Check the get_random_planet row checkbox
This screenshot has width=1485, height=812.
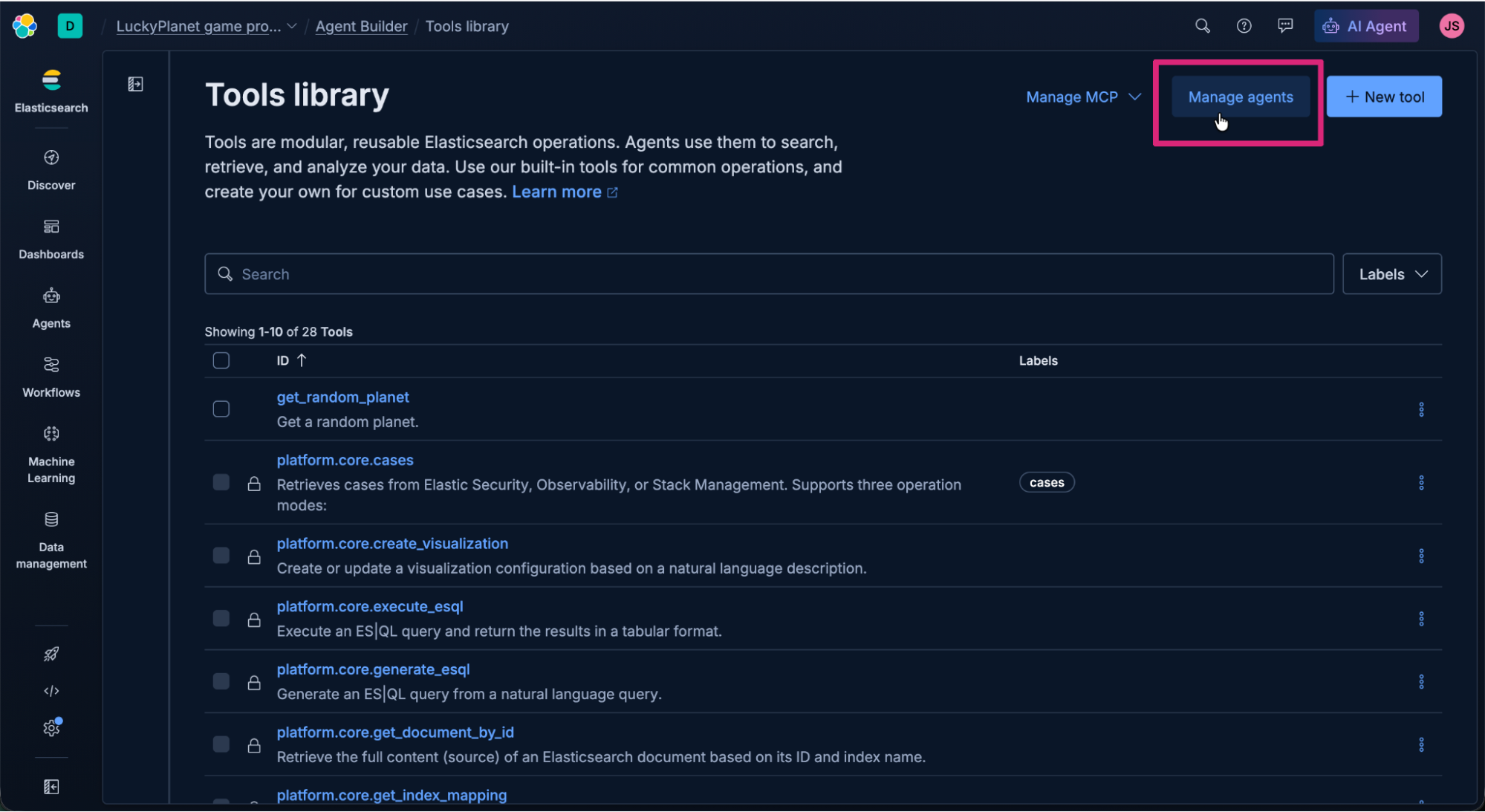(x=221, y=409)
